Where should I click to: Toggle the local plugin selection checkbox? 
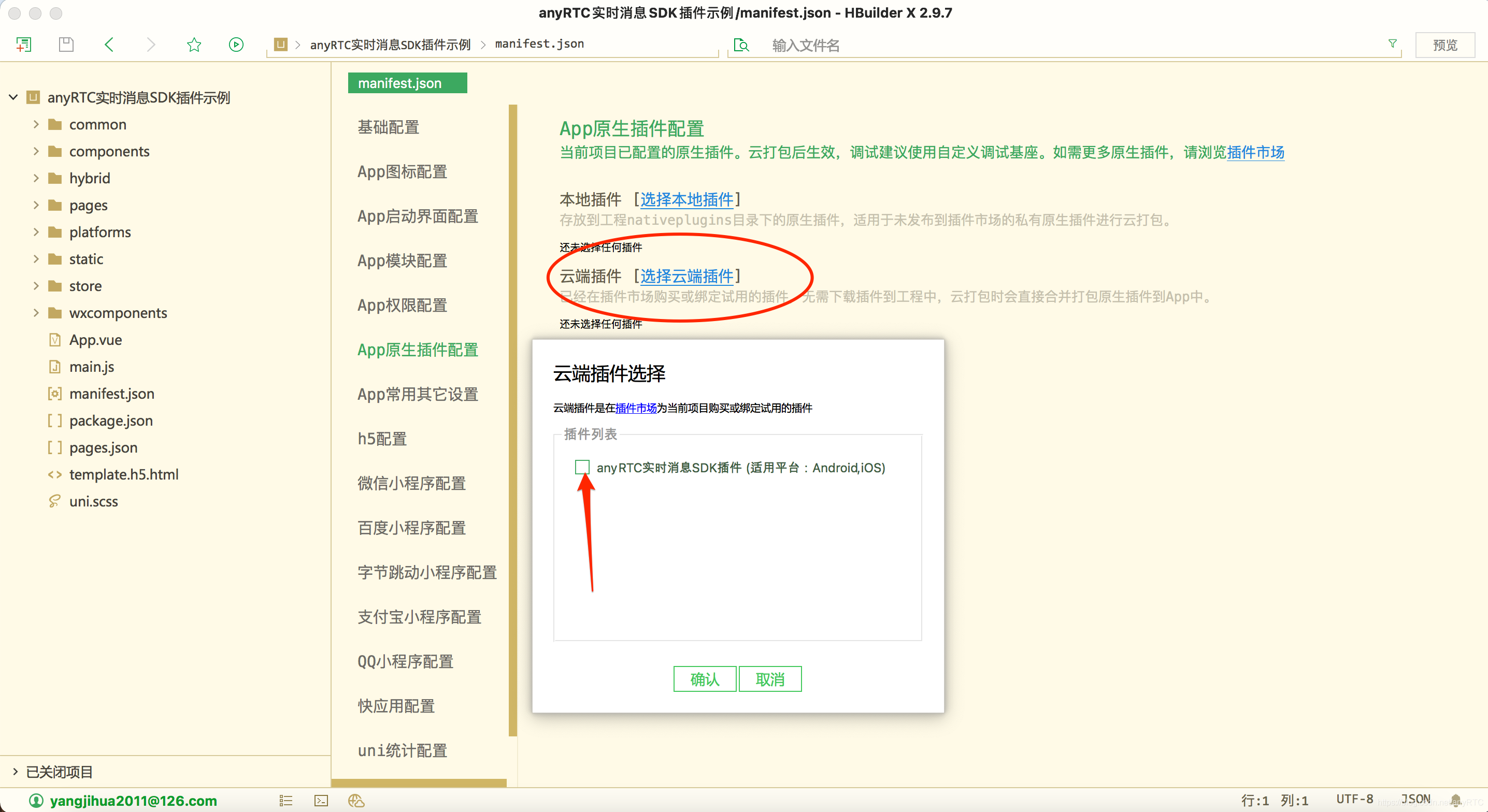[582, 466]
